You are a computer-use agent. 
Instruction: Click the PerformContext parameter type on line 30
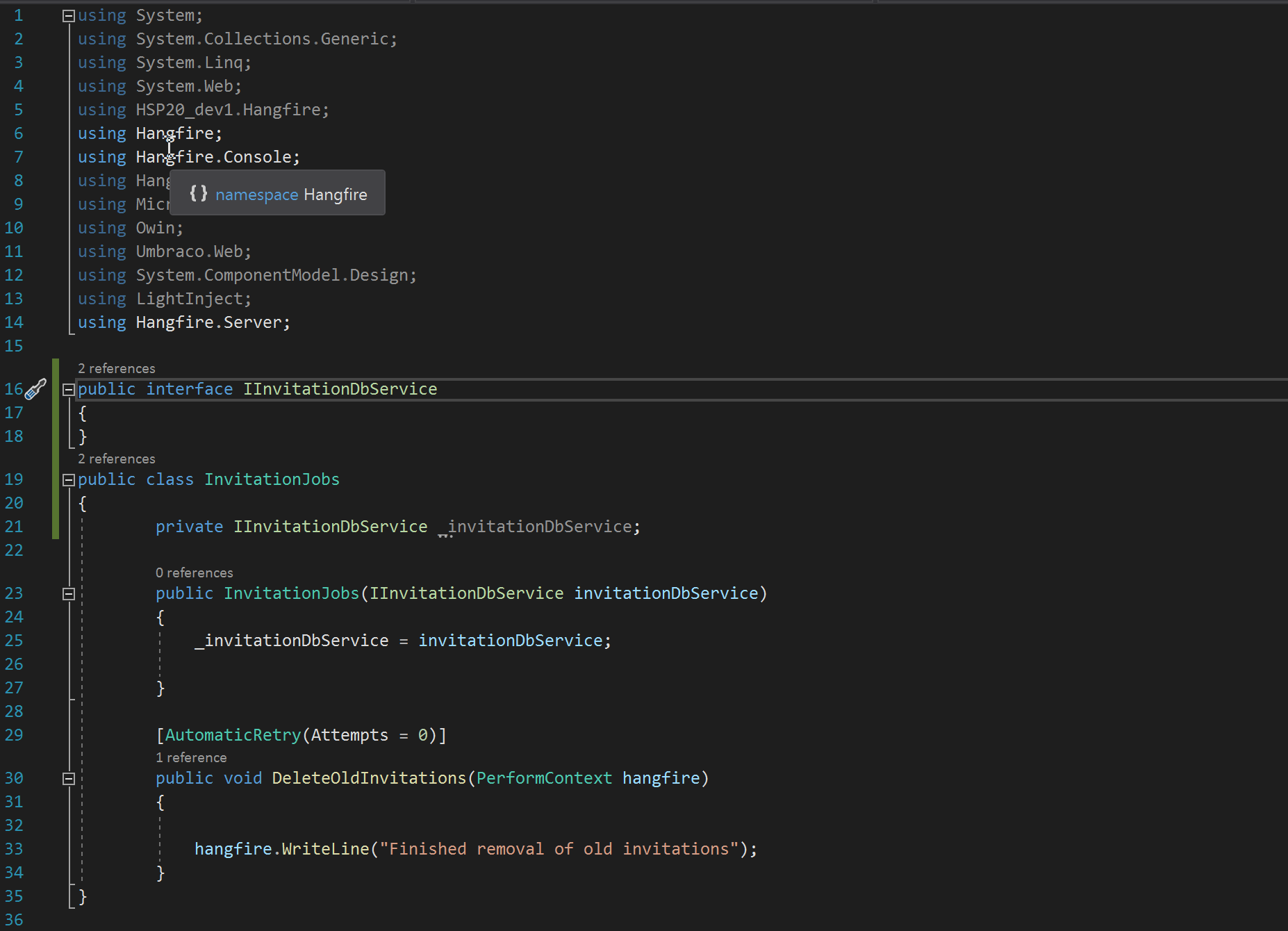[544, 778]
